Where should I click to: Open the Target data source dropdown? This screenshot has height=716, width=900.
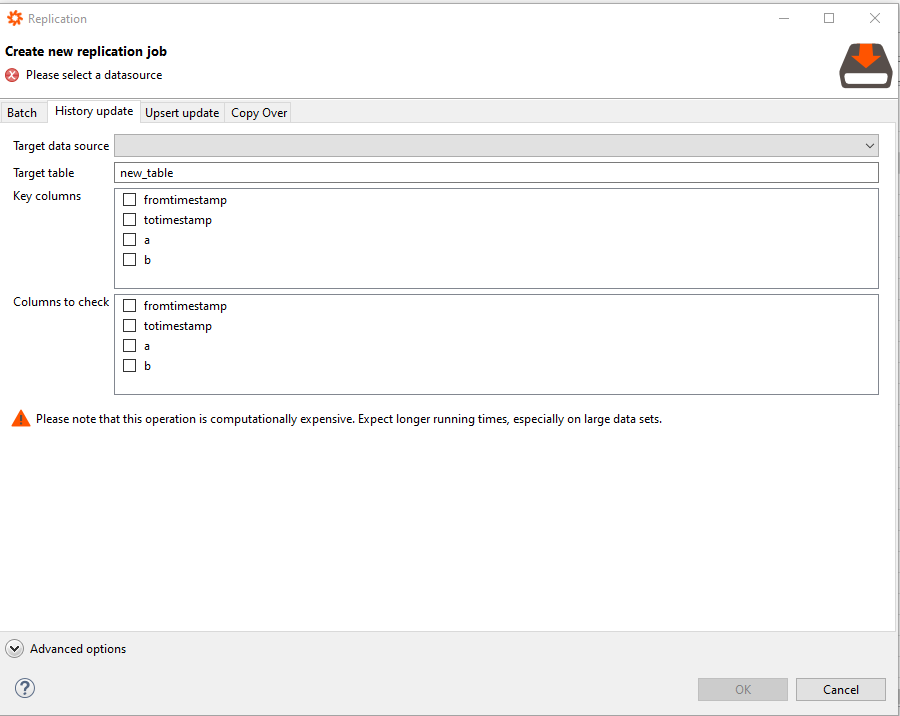click(x=496, y=146)
